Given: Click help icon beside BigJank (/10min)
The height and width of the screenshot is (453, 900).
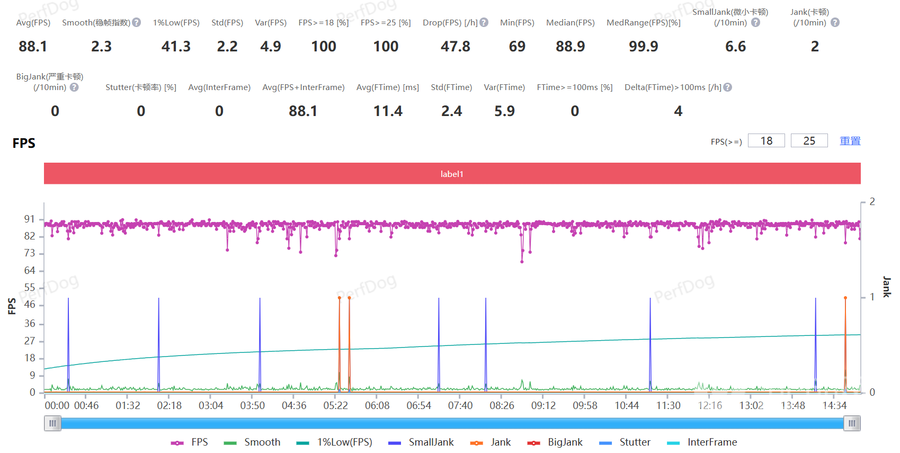Looking at the screenshot, I should pos(74,88).
